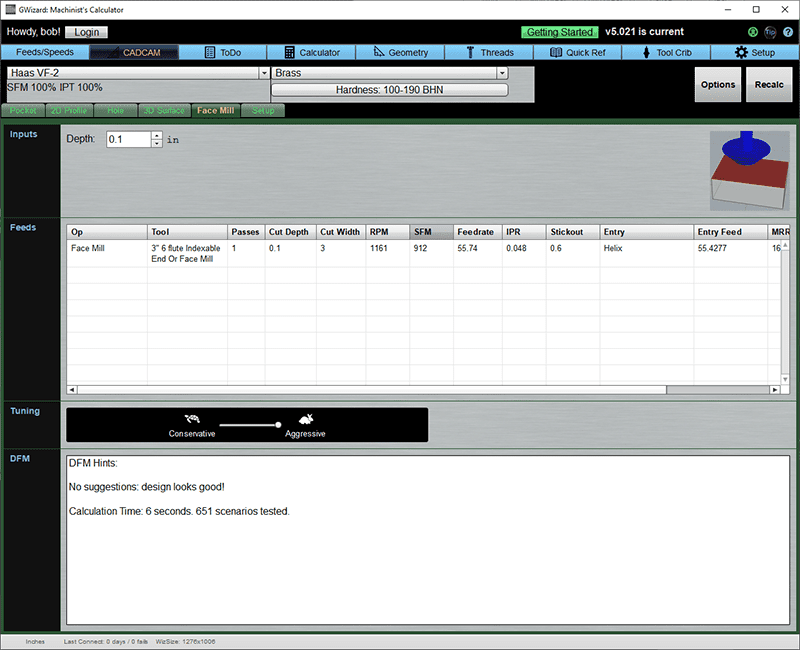The height and width of the screenshot is (650, 800).
Task: Open the Hardness 100-190 BHN selector
Action: (x=390, y=89)
